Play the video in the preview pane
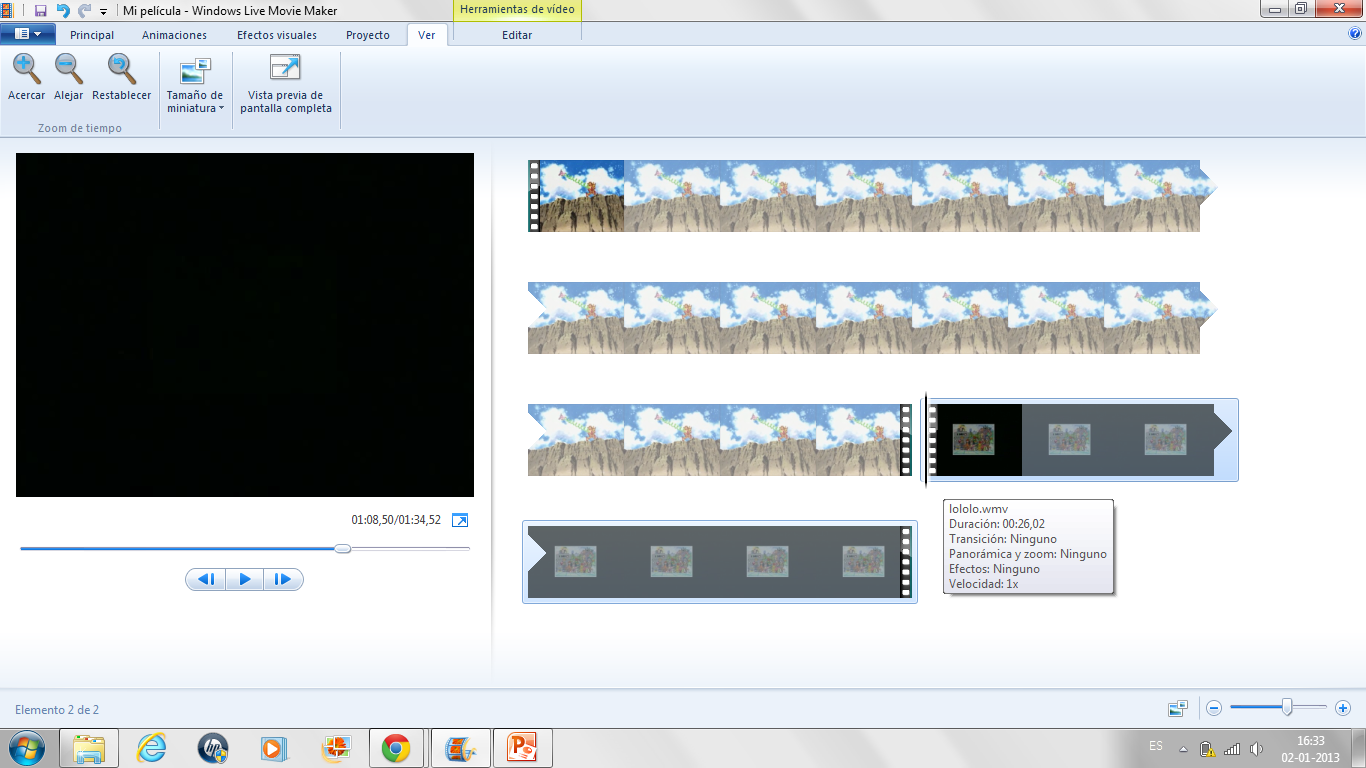 click(244, 579)
